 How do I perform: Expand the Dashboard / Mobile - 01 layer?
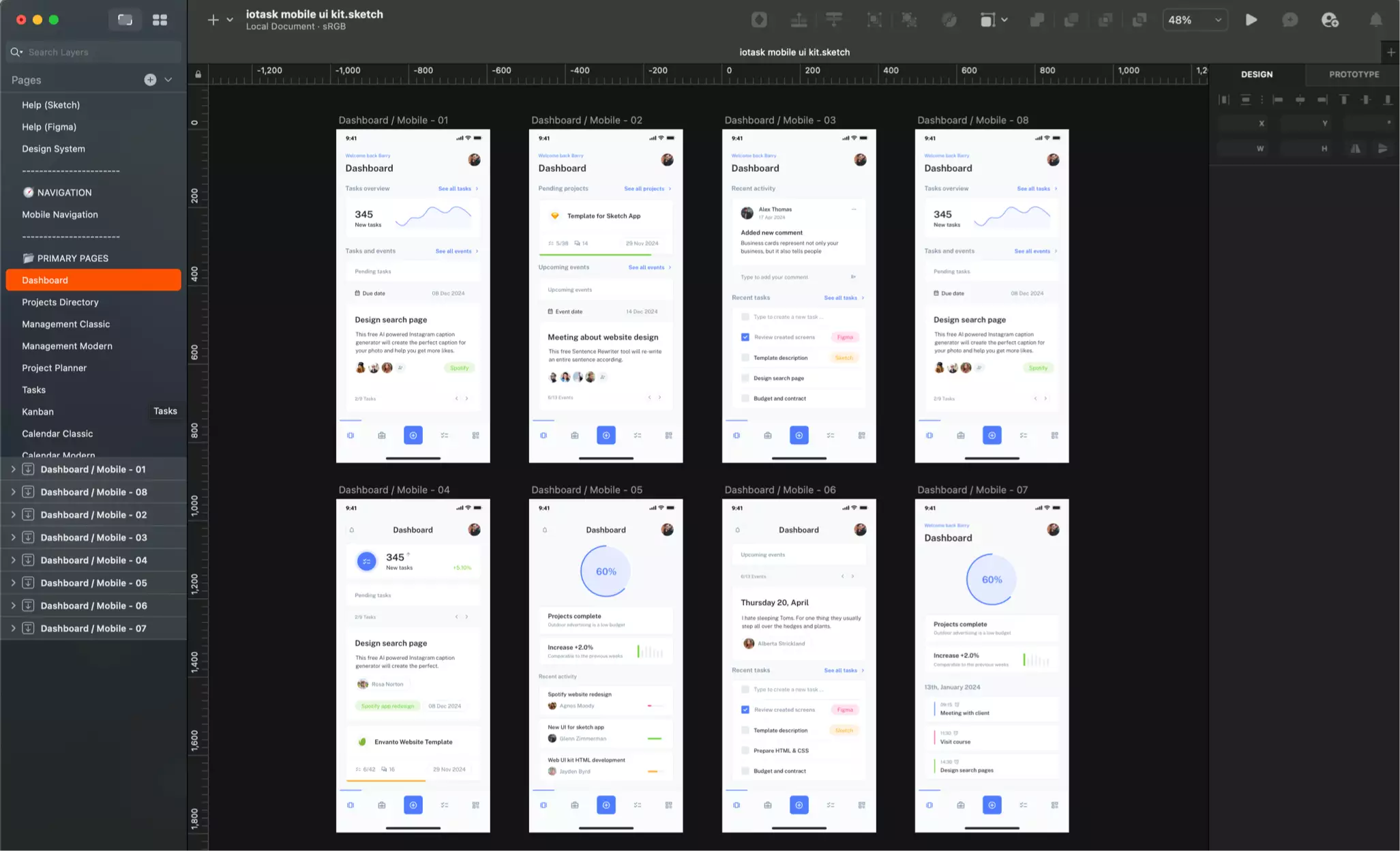pos(12,469)
